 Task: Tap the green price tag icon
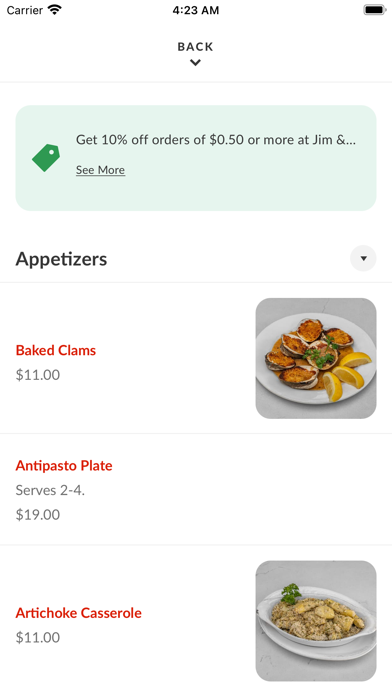[x=46, y=158]
